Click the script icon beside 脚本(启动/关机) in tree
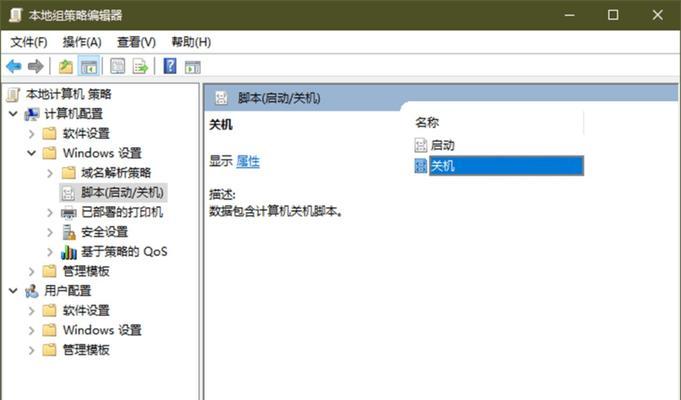The image size is (681, 400). 68,193
